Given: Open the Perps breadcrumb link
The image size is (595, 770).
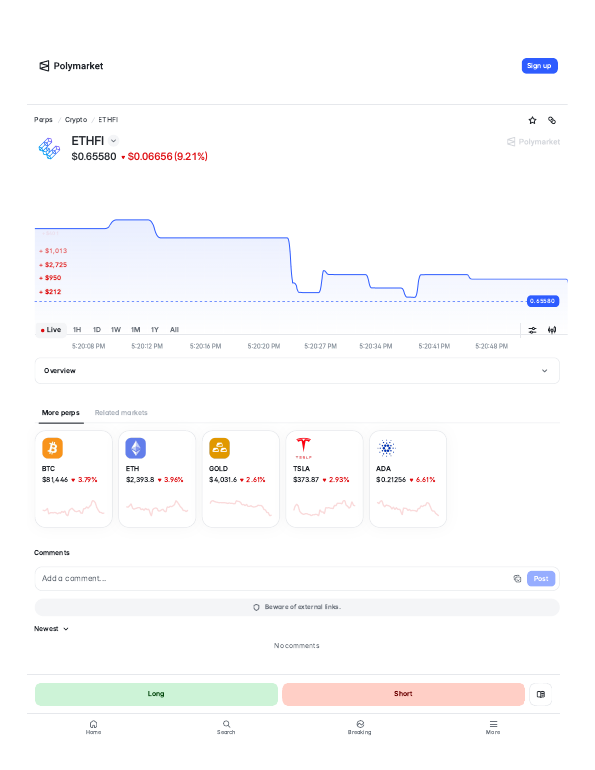Looking at the screenshot, I should 43,120.
